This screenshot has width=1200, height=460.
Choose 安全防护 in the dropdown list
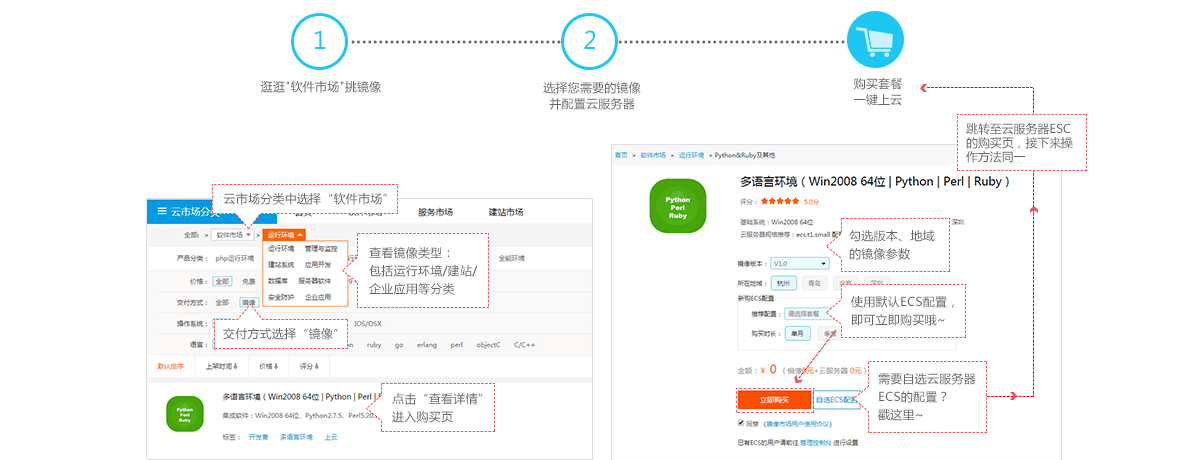(281, 297)
